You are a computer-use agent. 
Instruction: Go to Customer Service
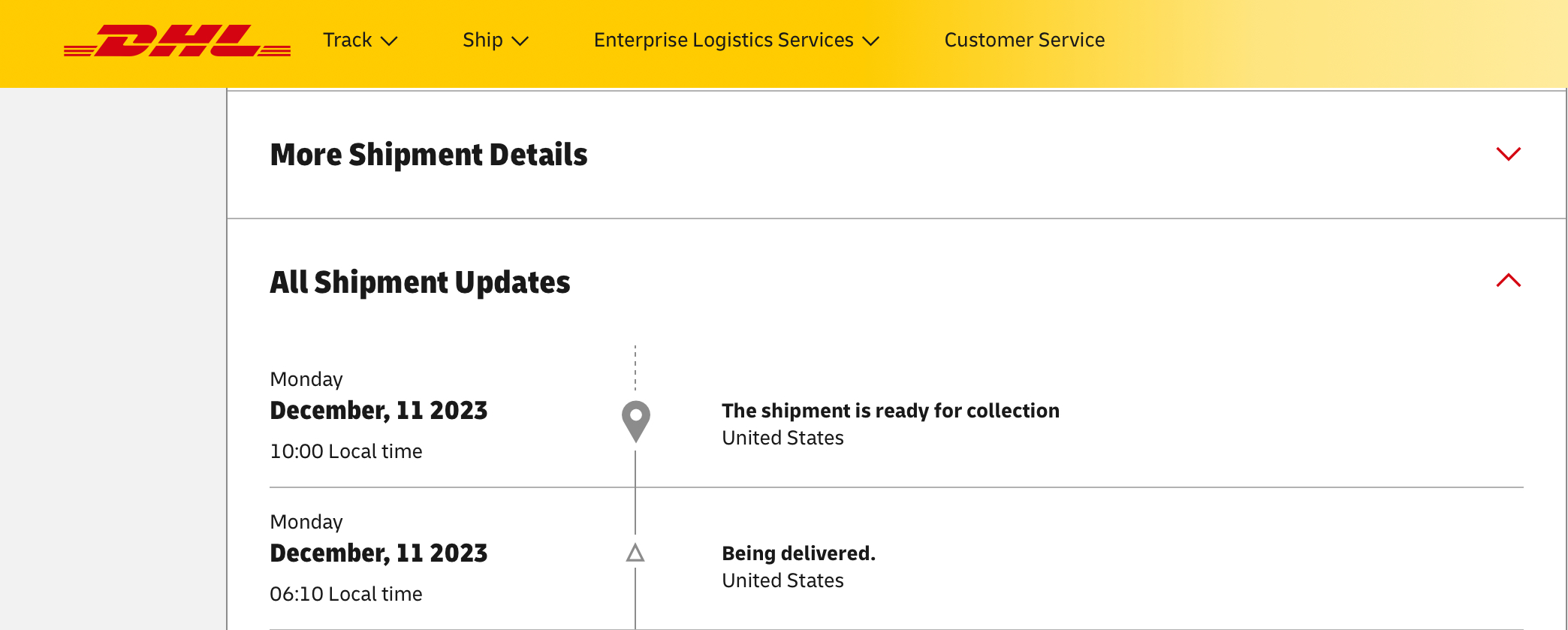tap(1024, 40)
